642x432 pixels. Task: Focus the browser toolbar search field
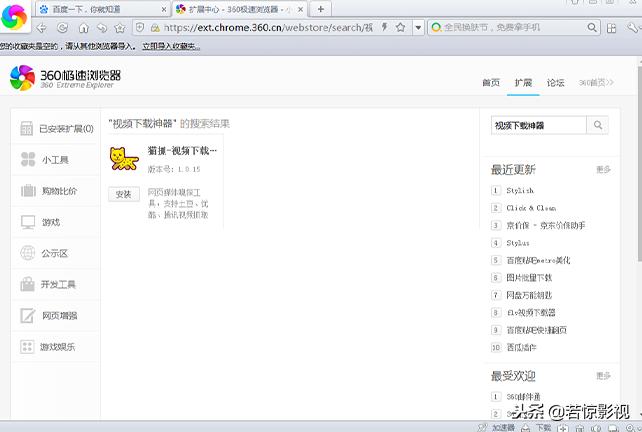[514, 27]
